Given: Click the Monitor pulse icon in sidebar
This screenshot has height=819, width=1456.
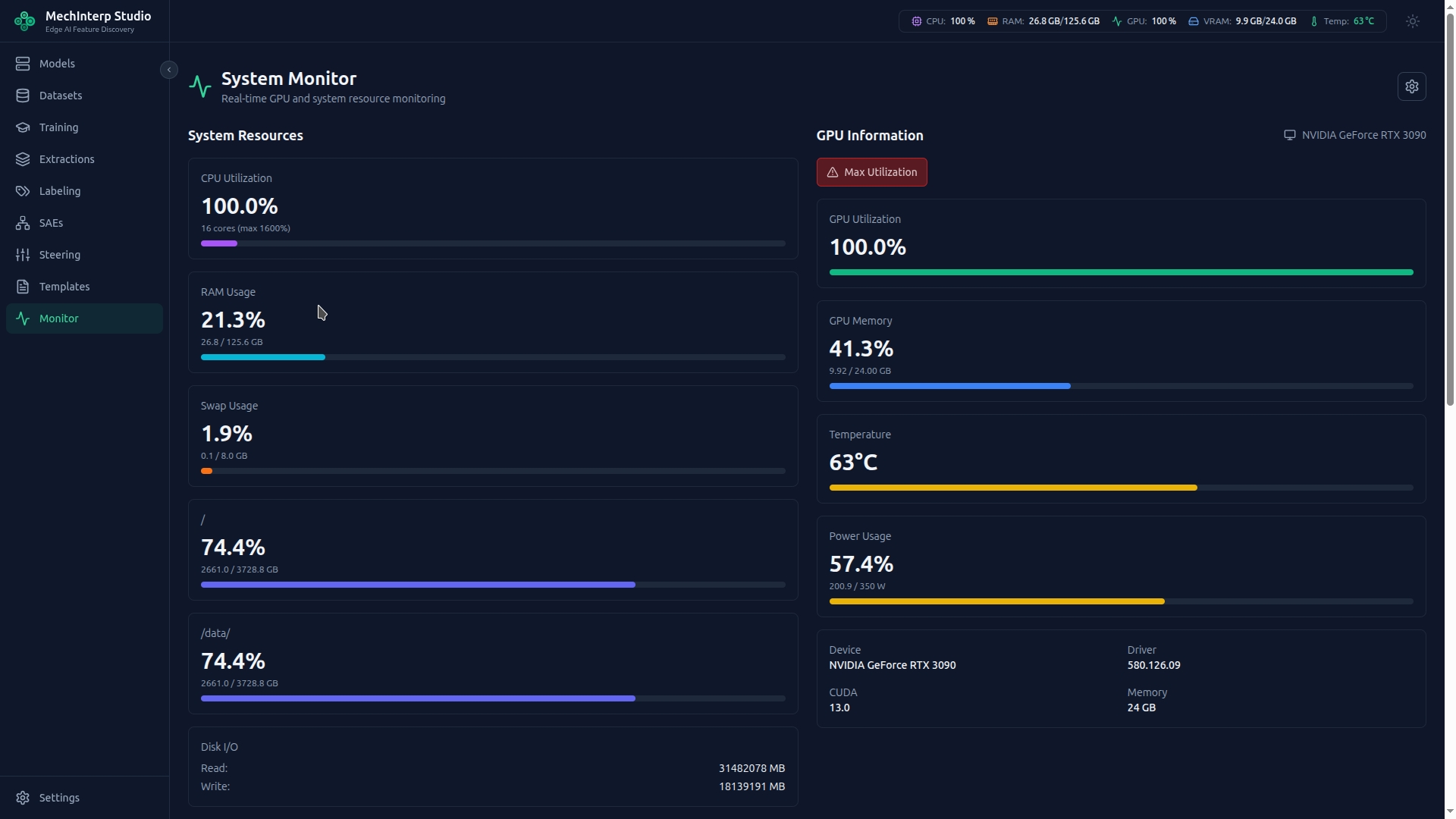Looking at the screenshot, I should (23, 318).
